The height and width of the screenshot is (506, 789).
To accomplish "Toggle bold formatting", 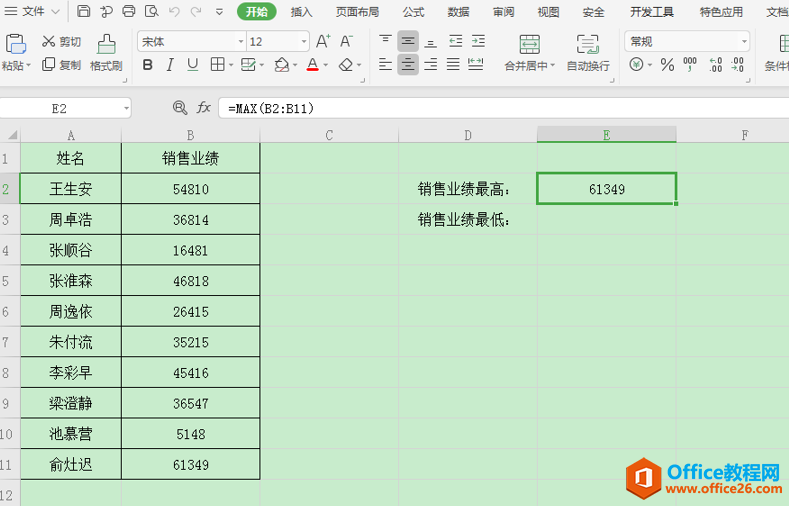I will (148, 65).
